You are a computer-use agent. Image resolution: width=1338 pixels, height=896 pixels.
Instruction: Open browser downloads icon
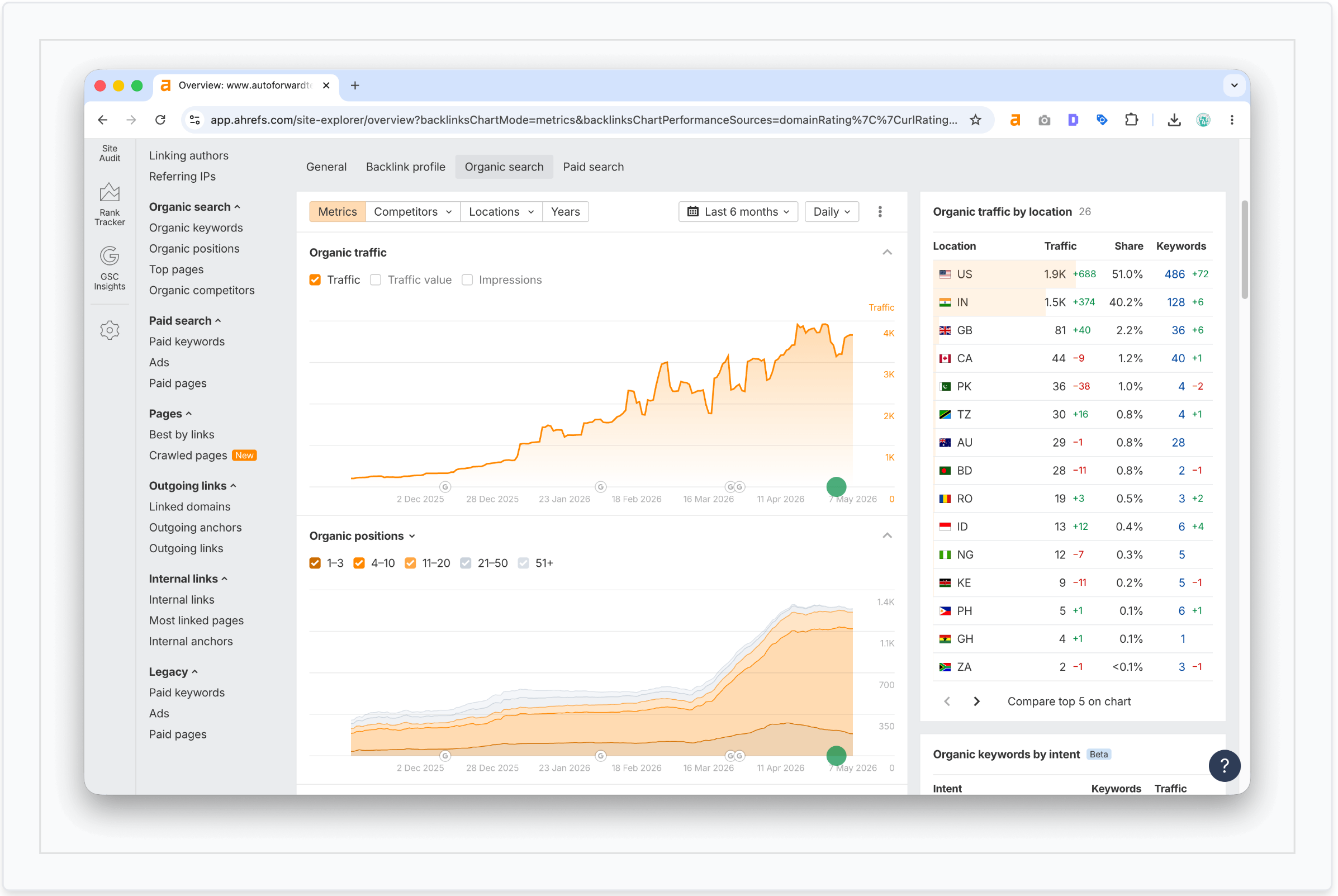pos(1174,120)
